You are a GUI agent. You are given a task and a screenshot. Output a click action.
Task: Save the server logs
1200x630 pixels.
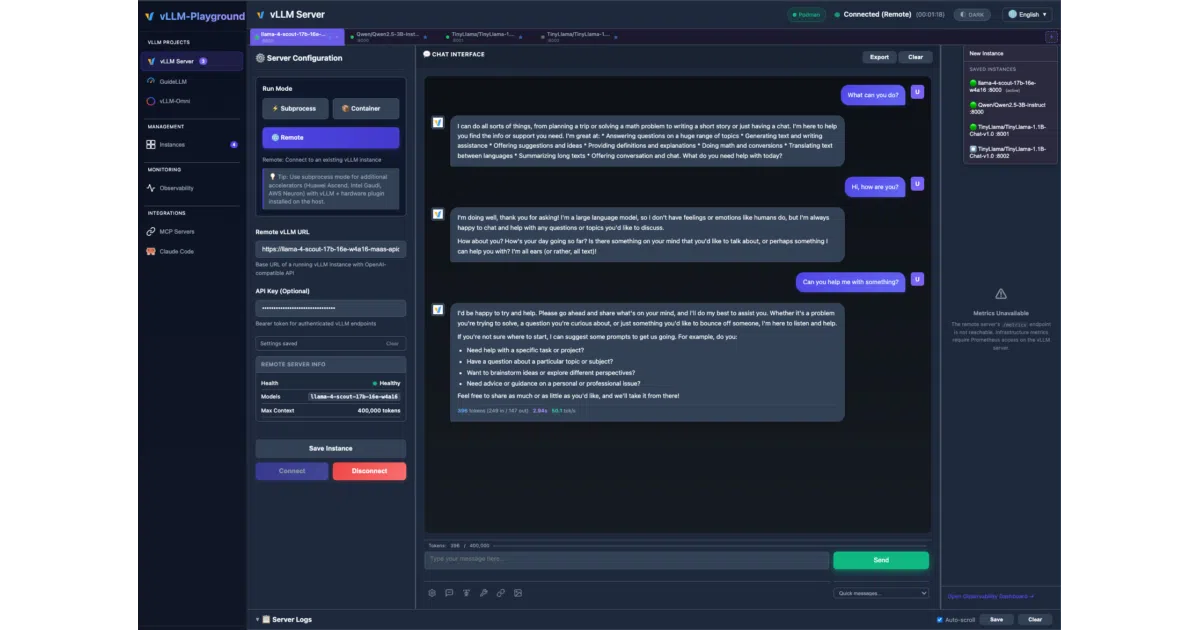point(996,620)
